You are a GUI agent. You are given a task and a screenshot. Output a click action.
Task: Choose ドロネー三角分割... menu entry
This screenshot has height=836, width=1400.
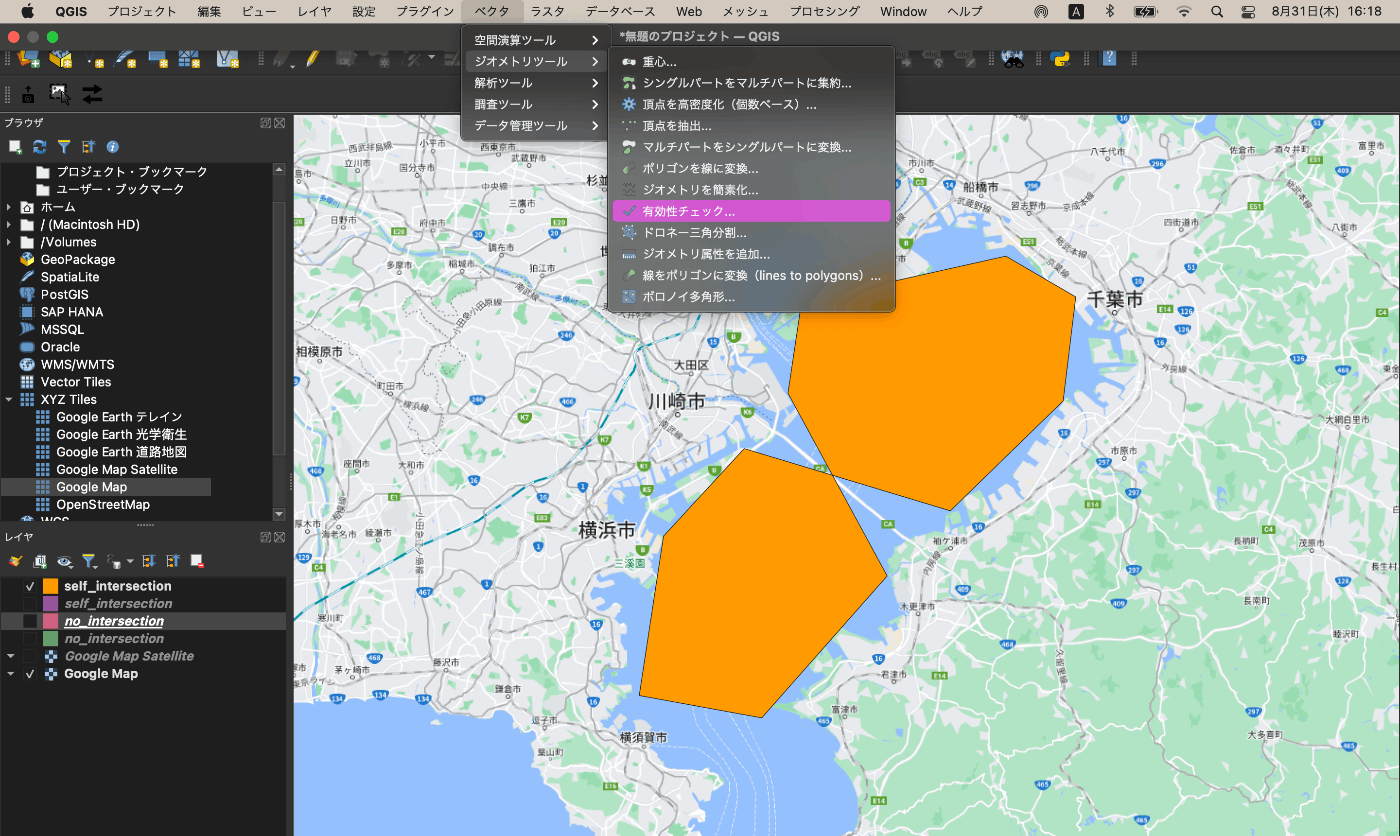click(x=751, y=233)
